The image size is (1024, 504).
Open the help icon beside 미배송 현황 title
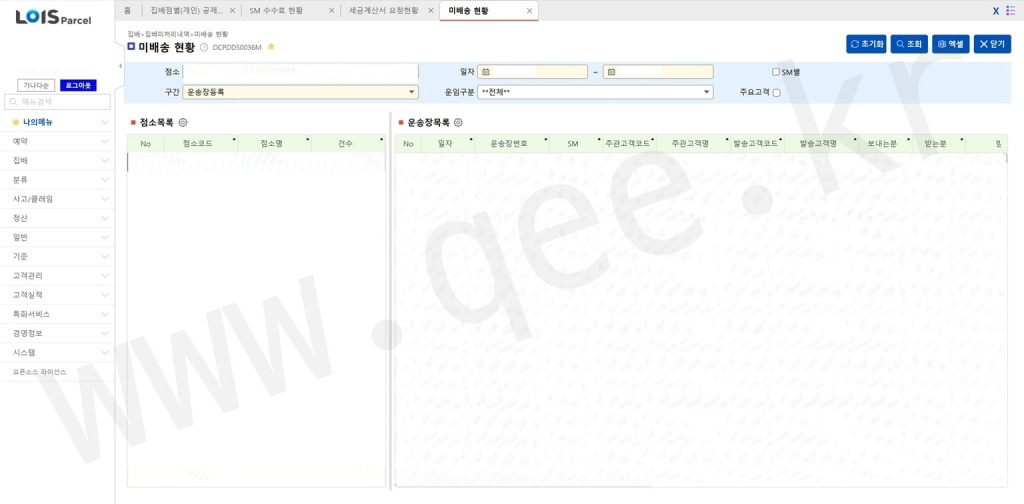[204, 47]
